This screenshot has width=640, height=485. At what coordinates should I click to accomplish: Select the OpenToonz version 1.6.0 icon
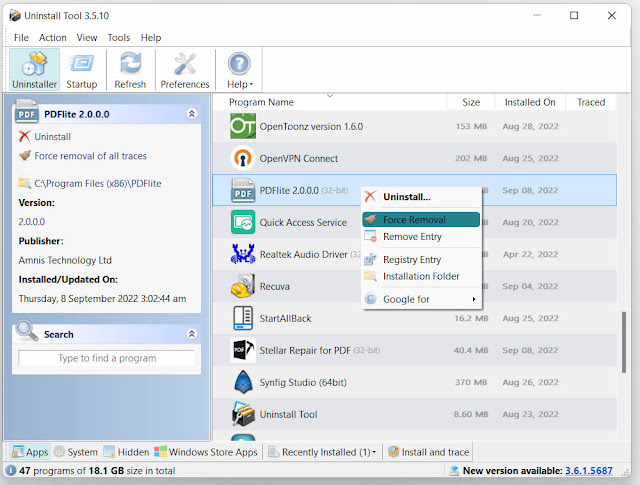point(243,126)
